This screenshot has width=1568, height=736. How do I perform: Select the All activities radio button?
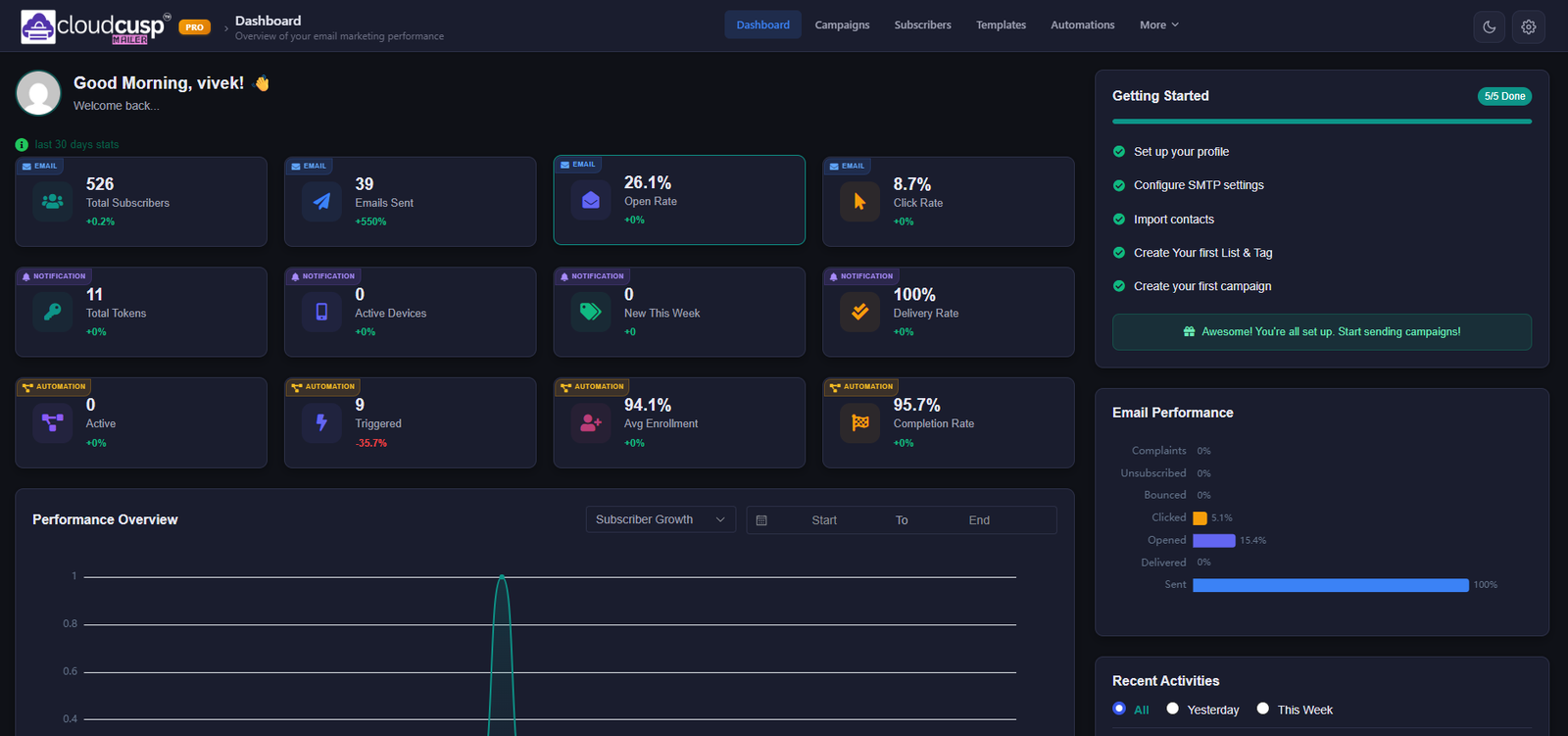click(1119, 709)
